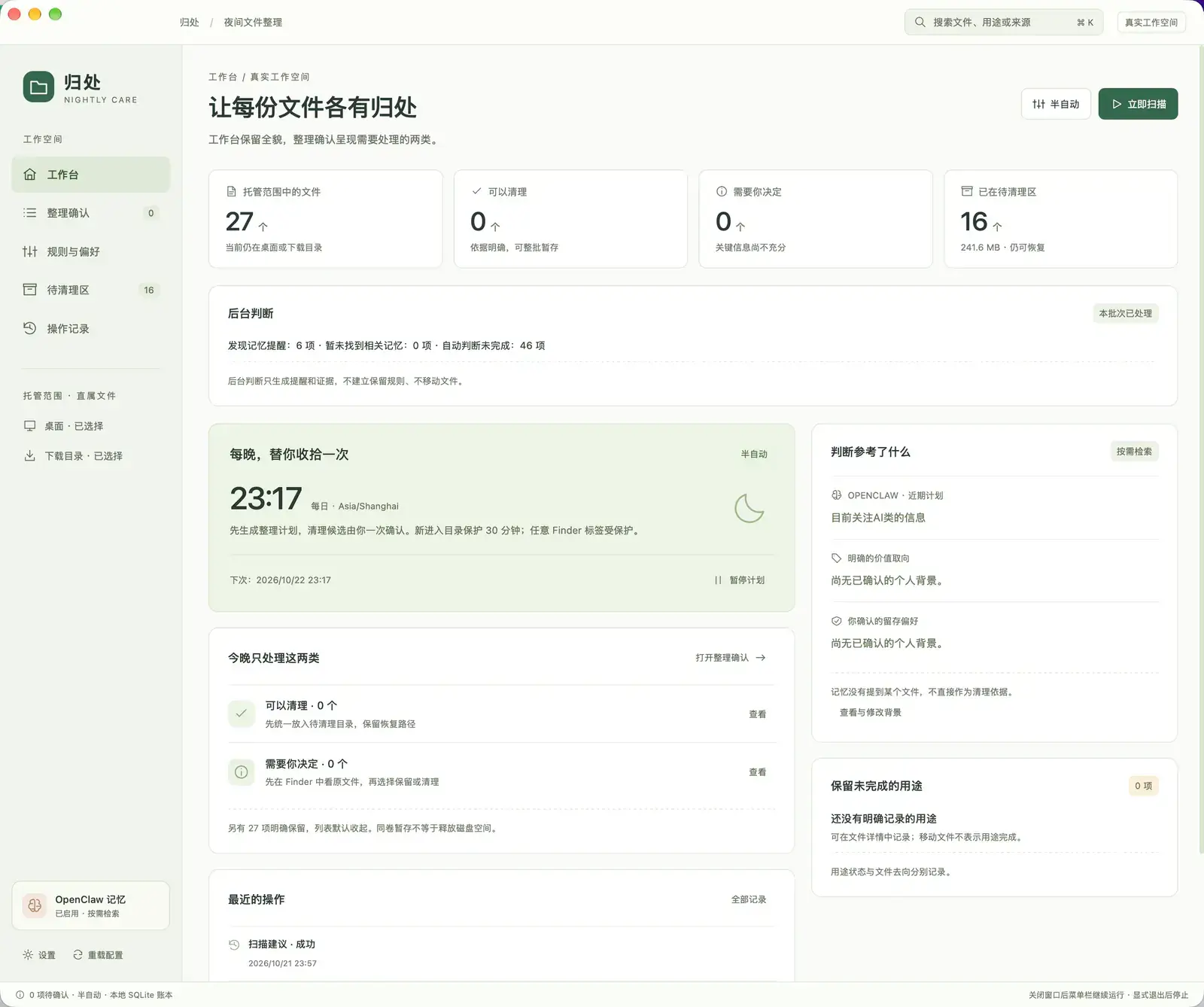
Task: Click the 真实工作空间 button at top right
Action: (x=1151, y=23)
